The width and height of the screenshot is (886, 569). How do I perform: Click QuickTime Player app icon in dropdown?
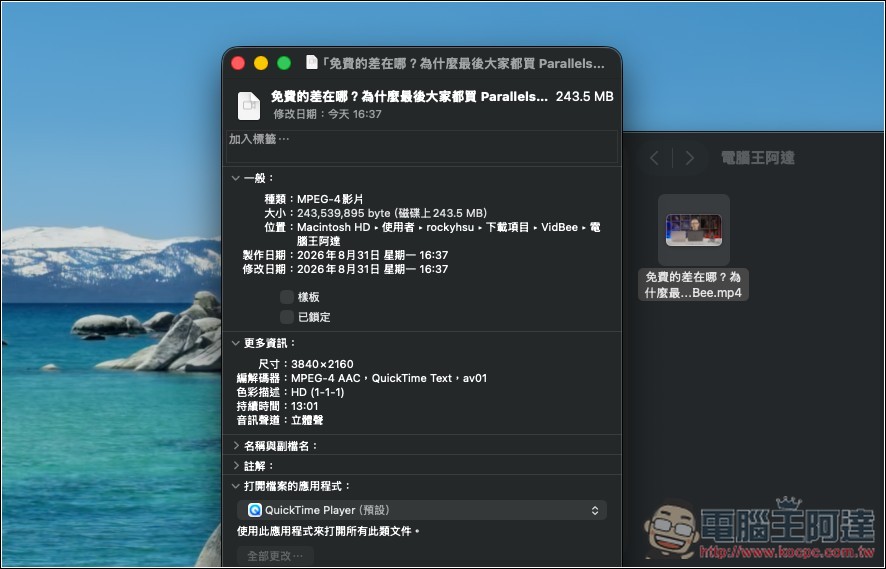[255, 510]
